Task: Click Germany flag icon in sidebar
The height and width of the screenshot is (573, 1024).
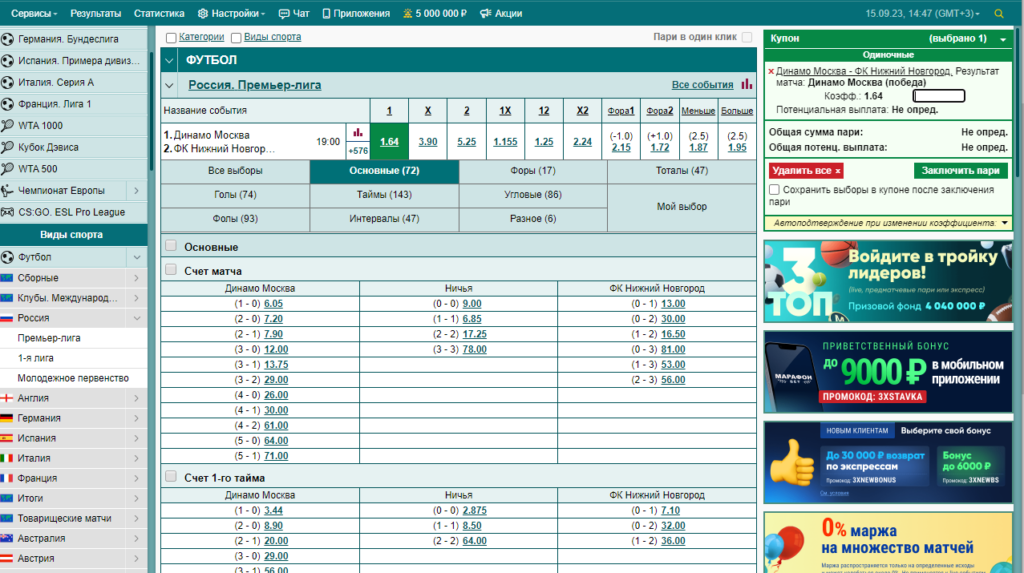Action: pyautogui.click(x=7, y=418)
